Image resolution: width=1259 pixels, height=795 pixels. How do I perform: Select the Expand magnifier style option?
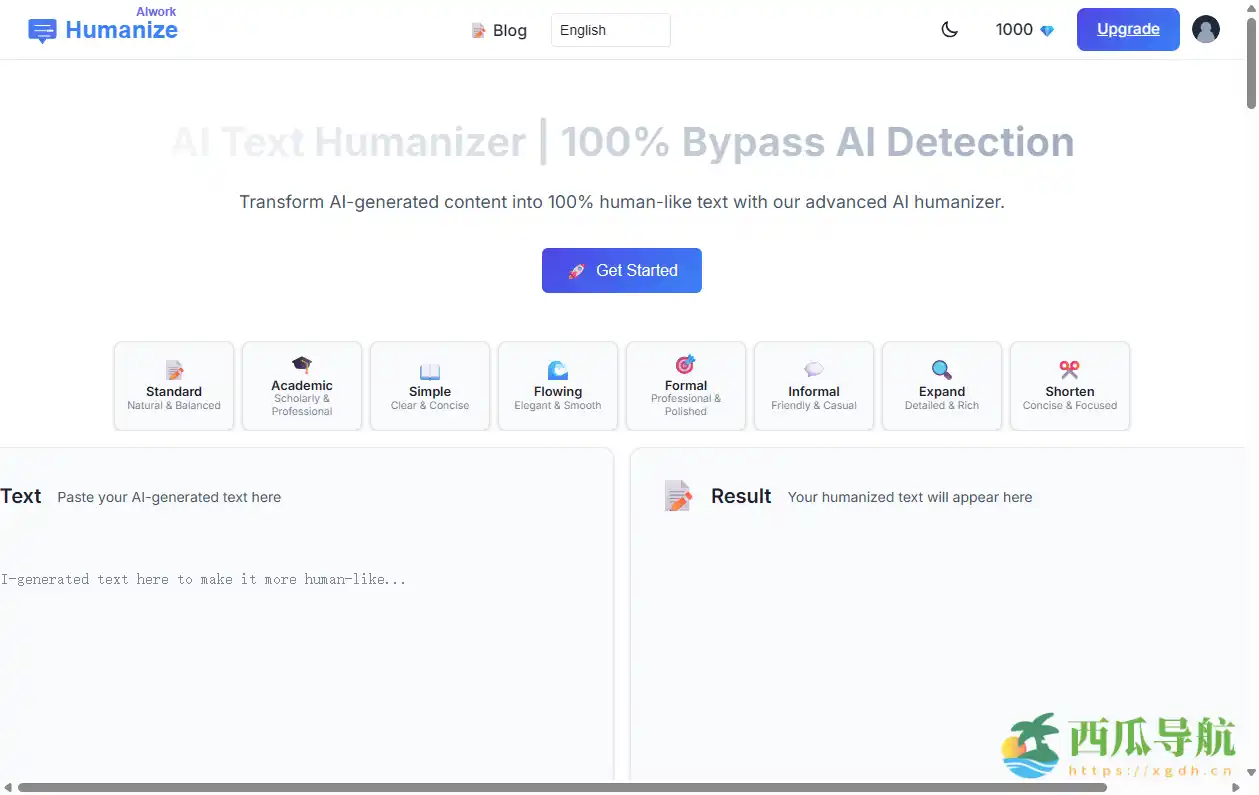[x=941, y=386]
